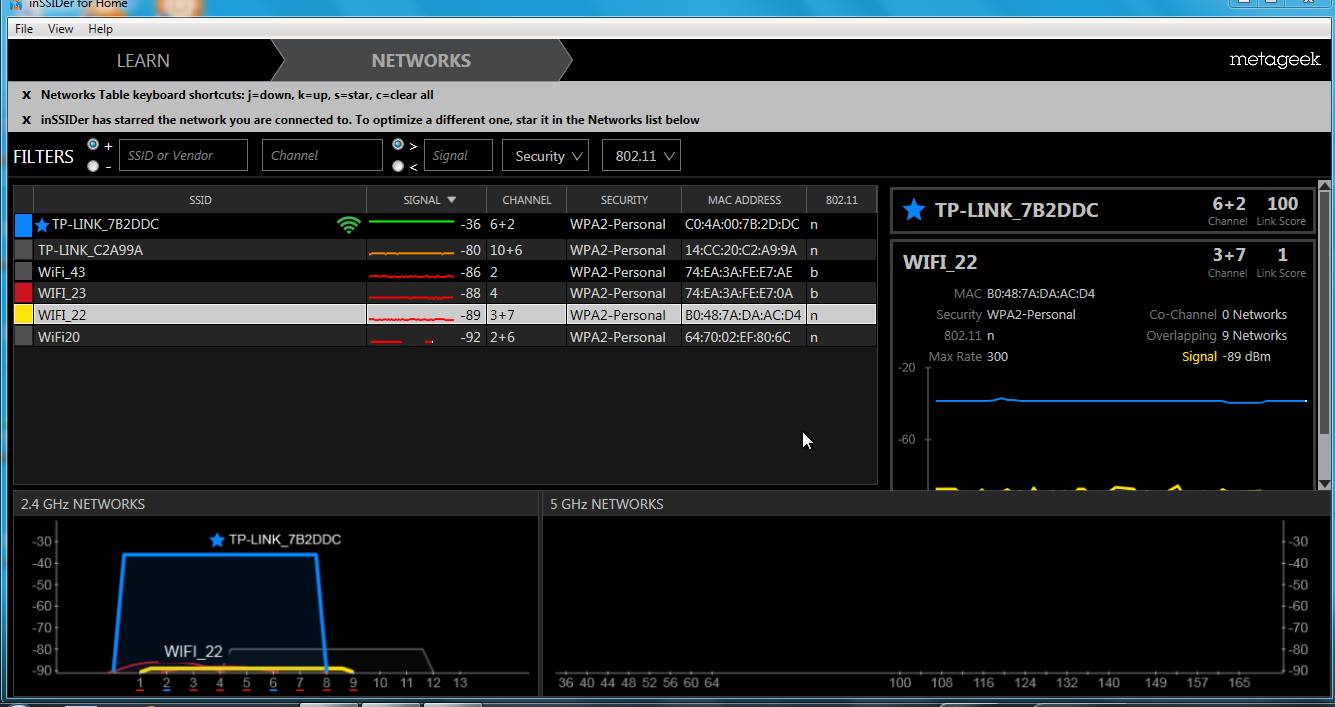Image resolution: width=1335 pixels, height=707 pixels.
Task: Click the green Wi-Fi connected icon
Action: pyautogui.click(x=348, y=225)
